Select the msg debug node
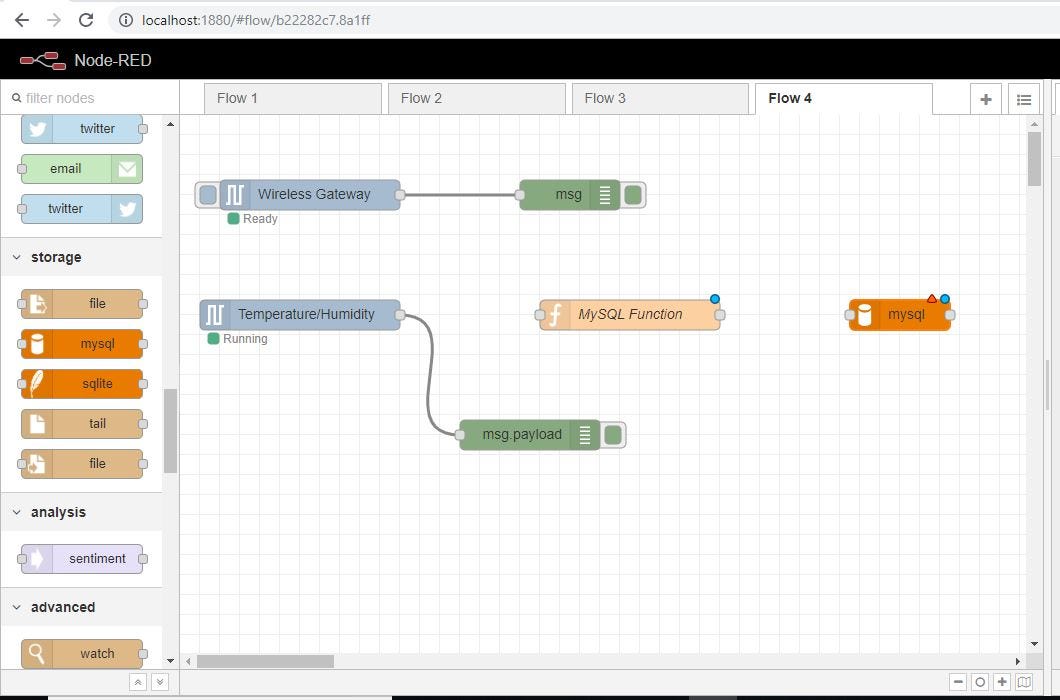This screenshot has width=1060, height=700. 569,195
